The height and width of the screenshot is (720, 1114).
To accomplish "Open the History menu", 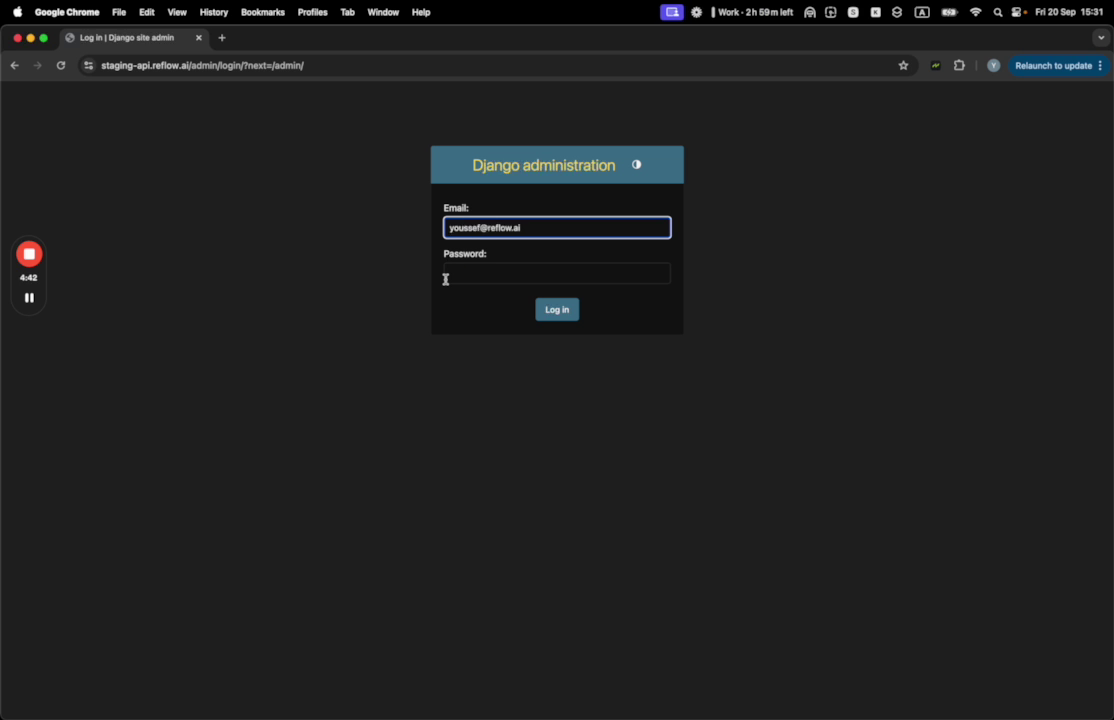I will coord(214,12).
